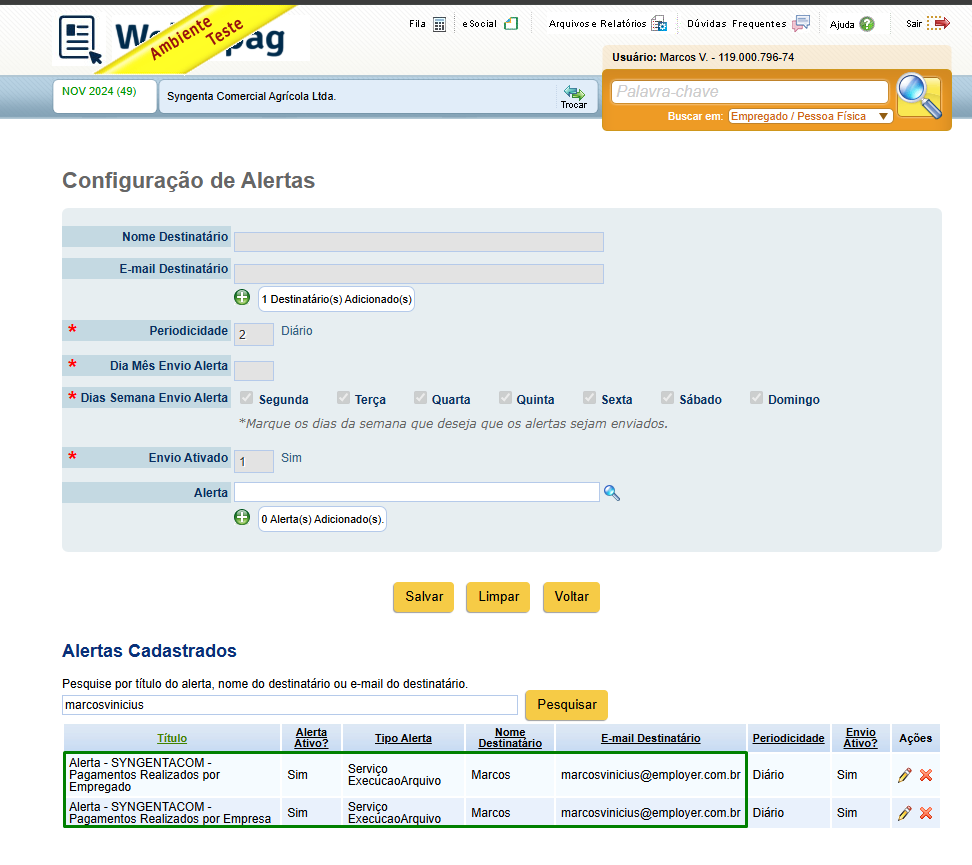Toggle the Domingo checkbox
This screenshot has width=972, height=865.
pos(756,398)
